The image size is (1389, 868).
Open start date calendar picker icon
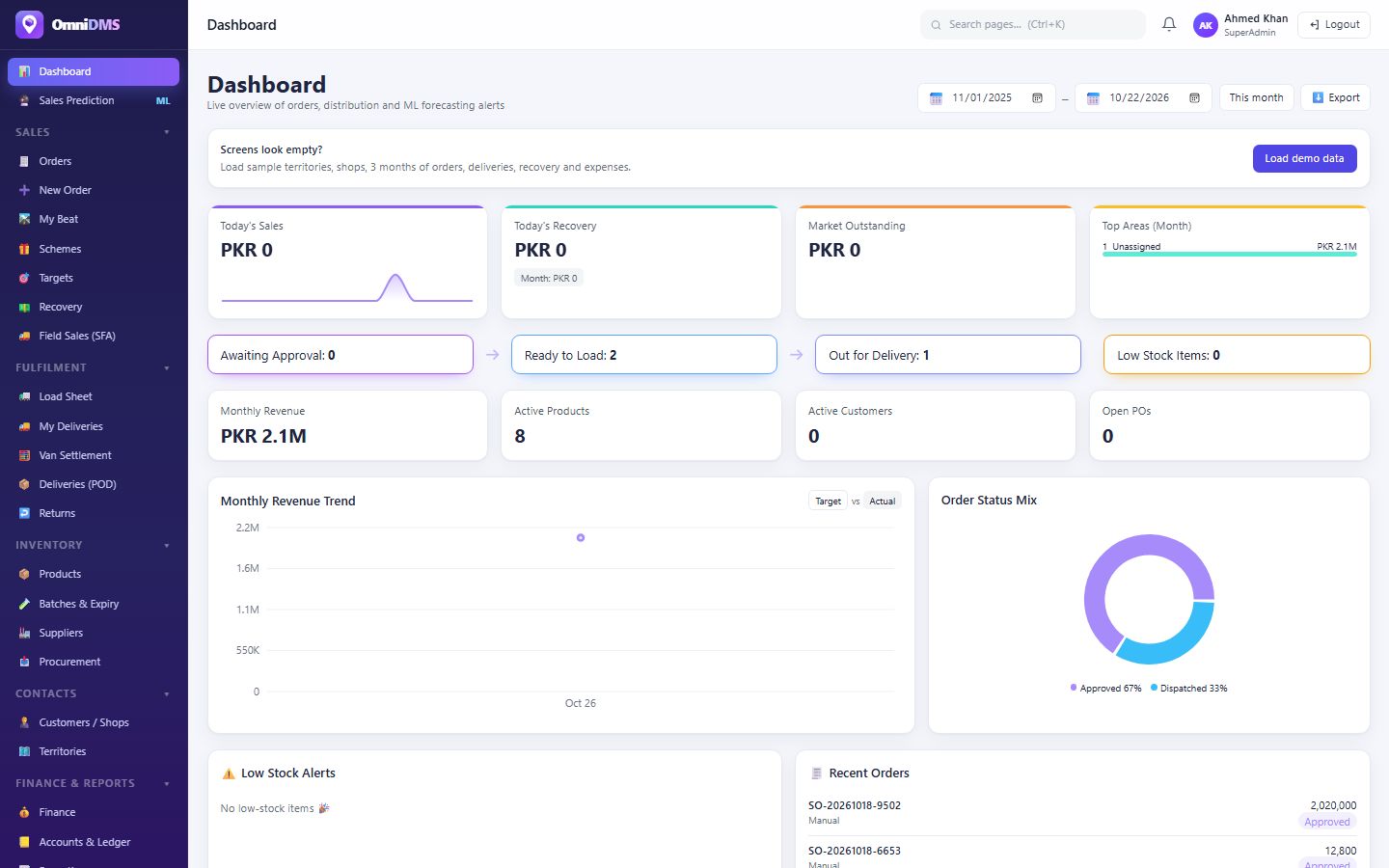(x=1038, y=97)
